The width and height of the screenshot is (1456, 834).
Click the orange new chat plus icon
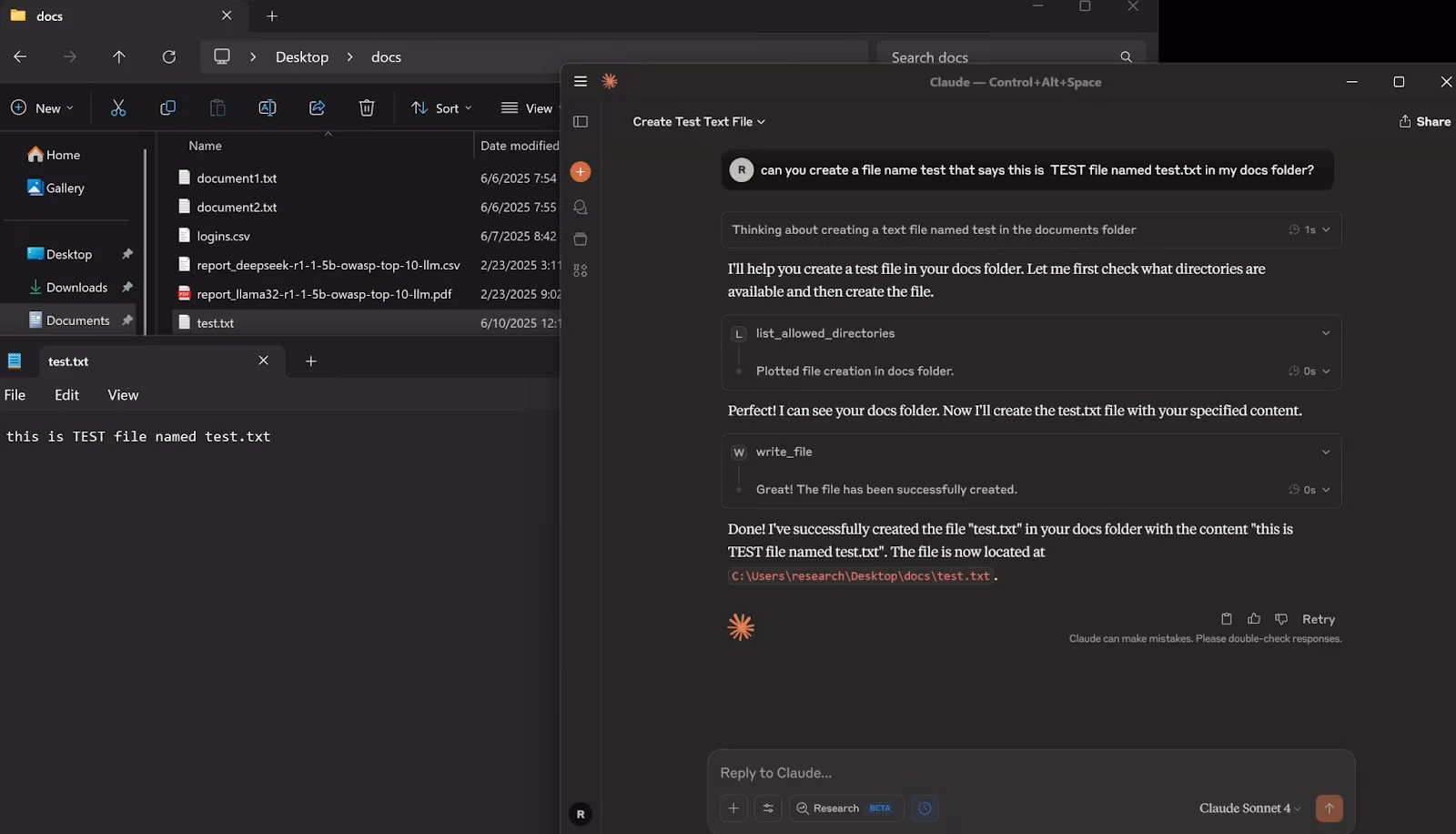[580, 172]
